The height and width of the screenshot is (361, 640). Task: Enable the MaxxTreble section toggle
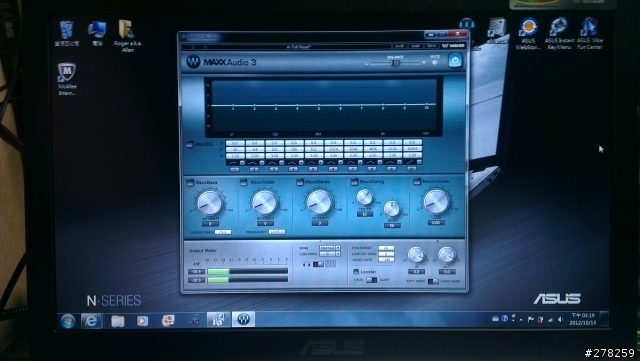pos(244,182)
